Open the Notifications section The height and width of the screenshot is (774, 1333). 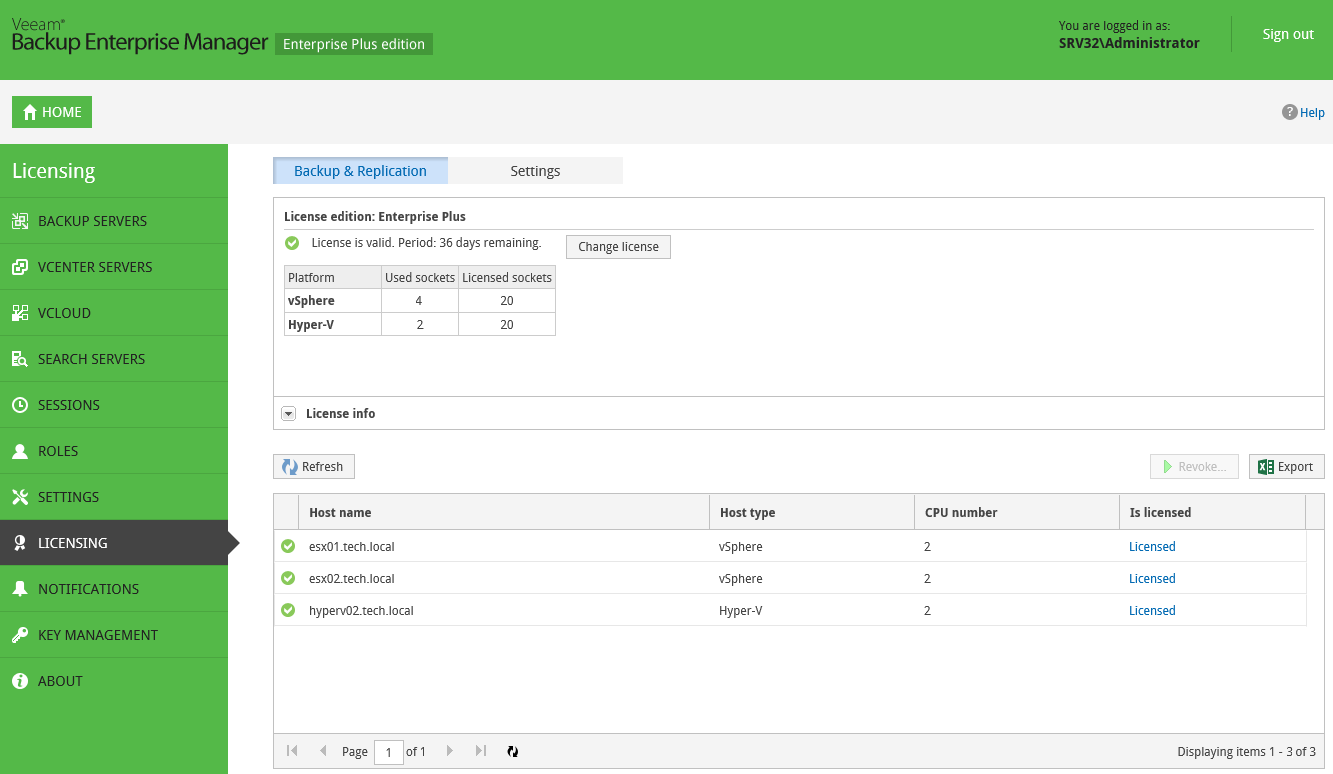114,589
